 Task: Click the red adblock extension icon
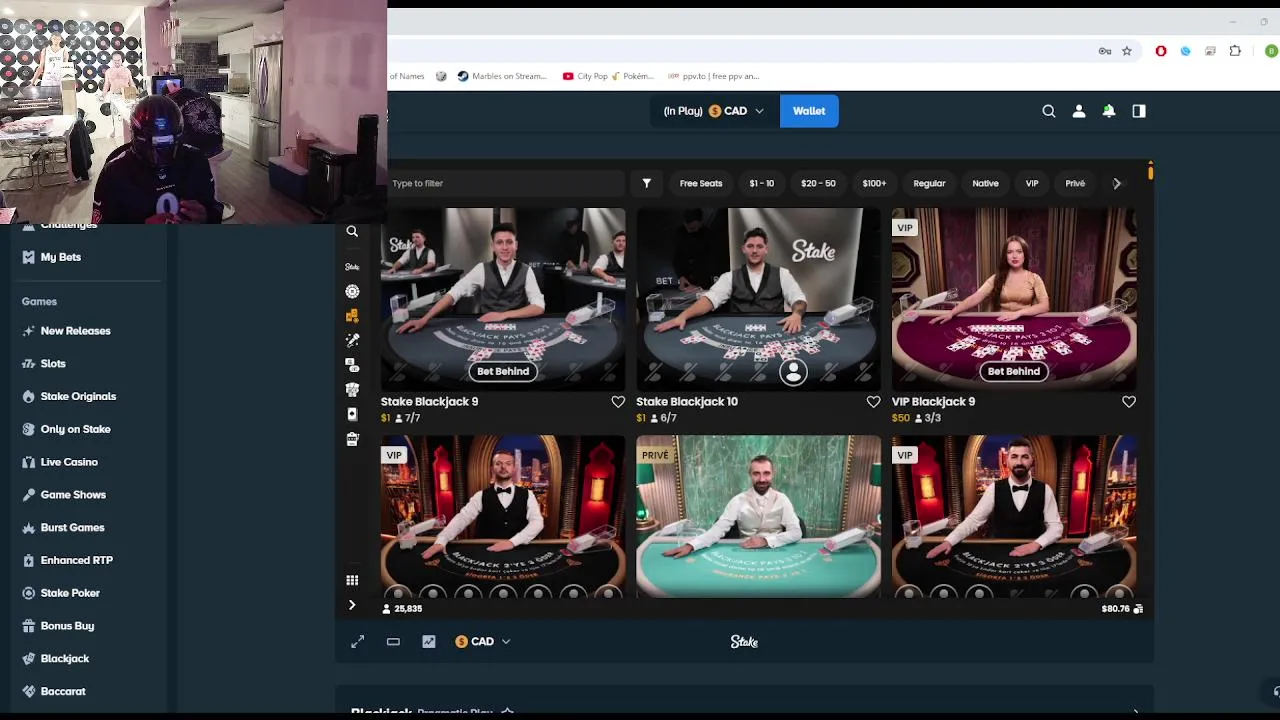(x=1161, y=51)
